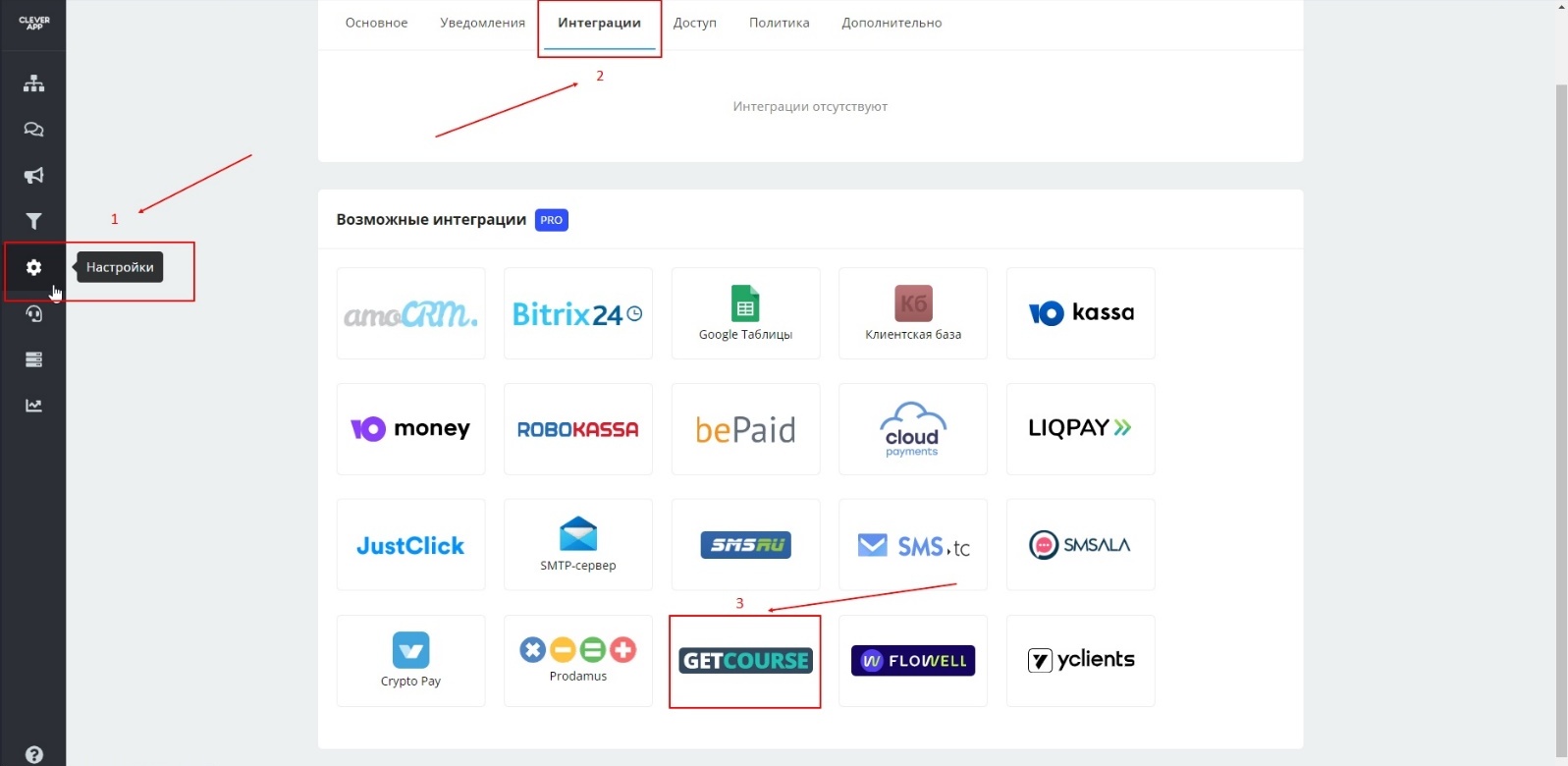Screen dimensions: 1568x766
Task: Choose the GetCourse integration tile
Action: pos(745,661)
